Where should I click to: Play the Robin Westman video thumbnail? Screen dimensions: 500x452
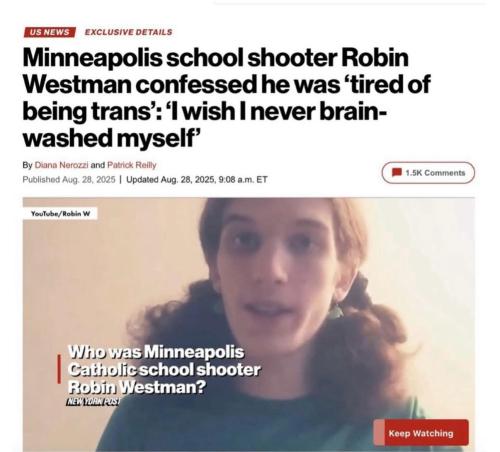click(x=249, y=324)
